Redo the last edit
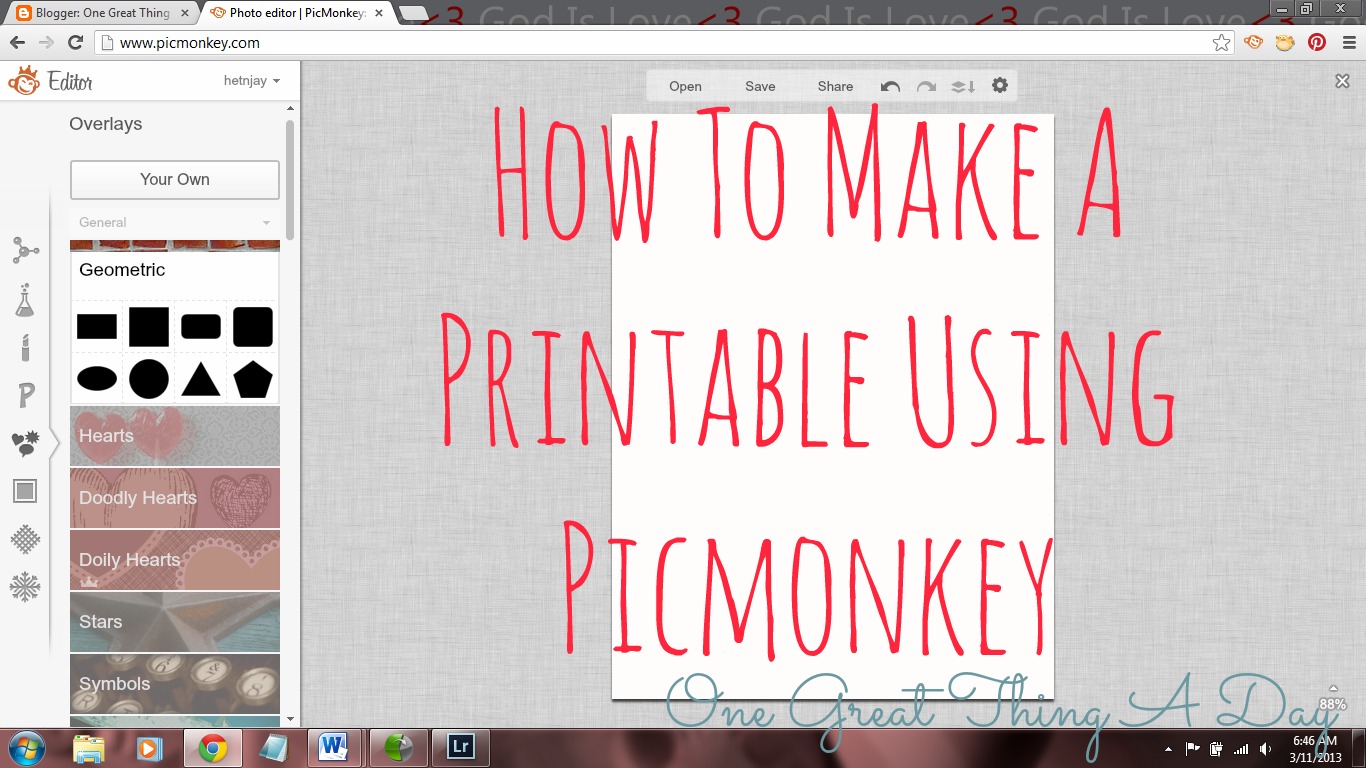The width and height of the screenshot is (1366, 768). tap(926, 86)
